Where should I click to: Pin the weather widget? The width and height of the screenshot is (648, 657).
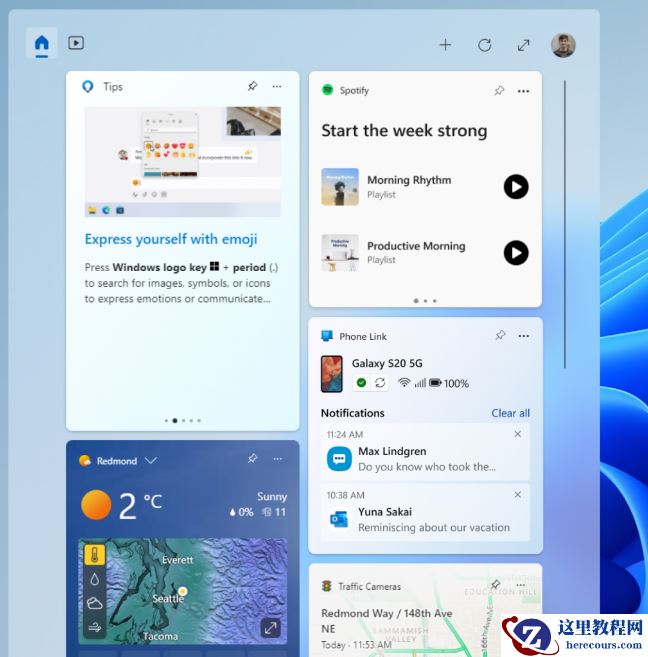pos(252,458)
